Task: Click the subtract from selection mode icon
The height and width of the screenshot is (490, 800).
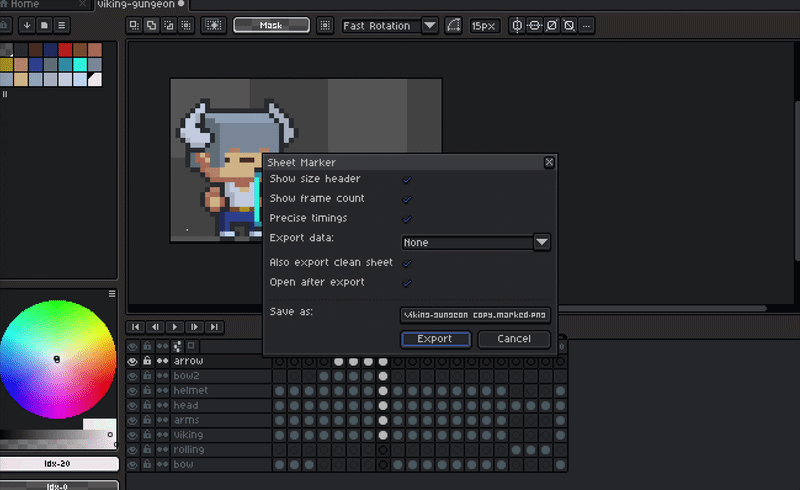Action: 169,25
